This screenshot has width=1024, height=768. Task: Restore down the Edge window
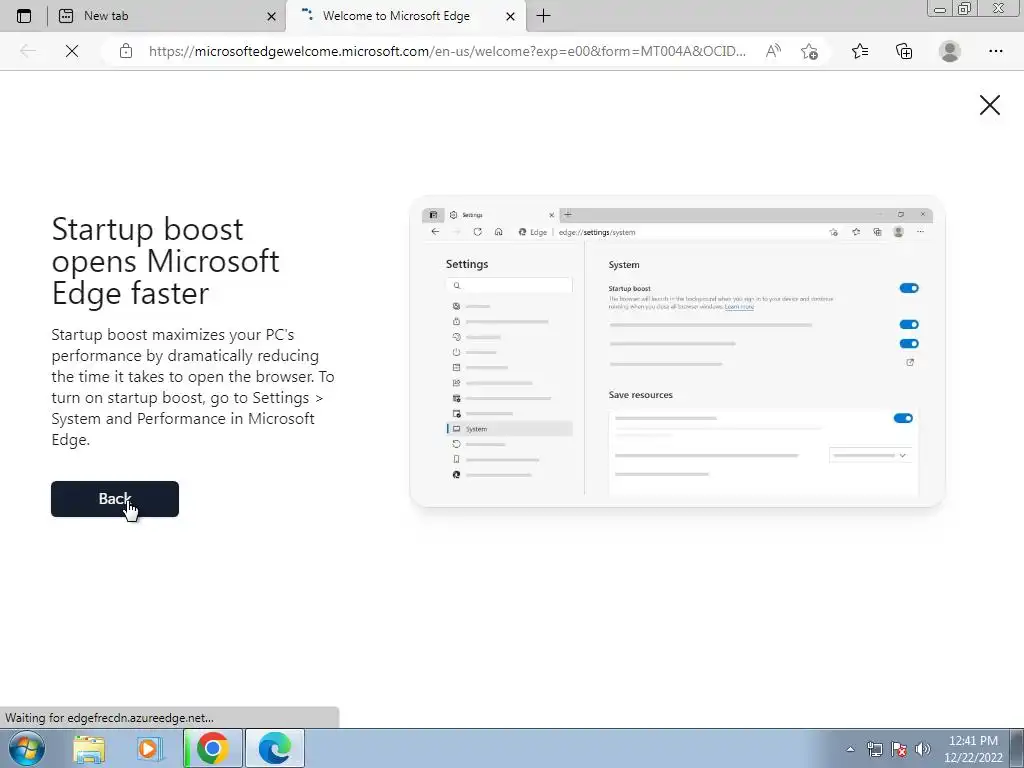(x=965, y=9)
